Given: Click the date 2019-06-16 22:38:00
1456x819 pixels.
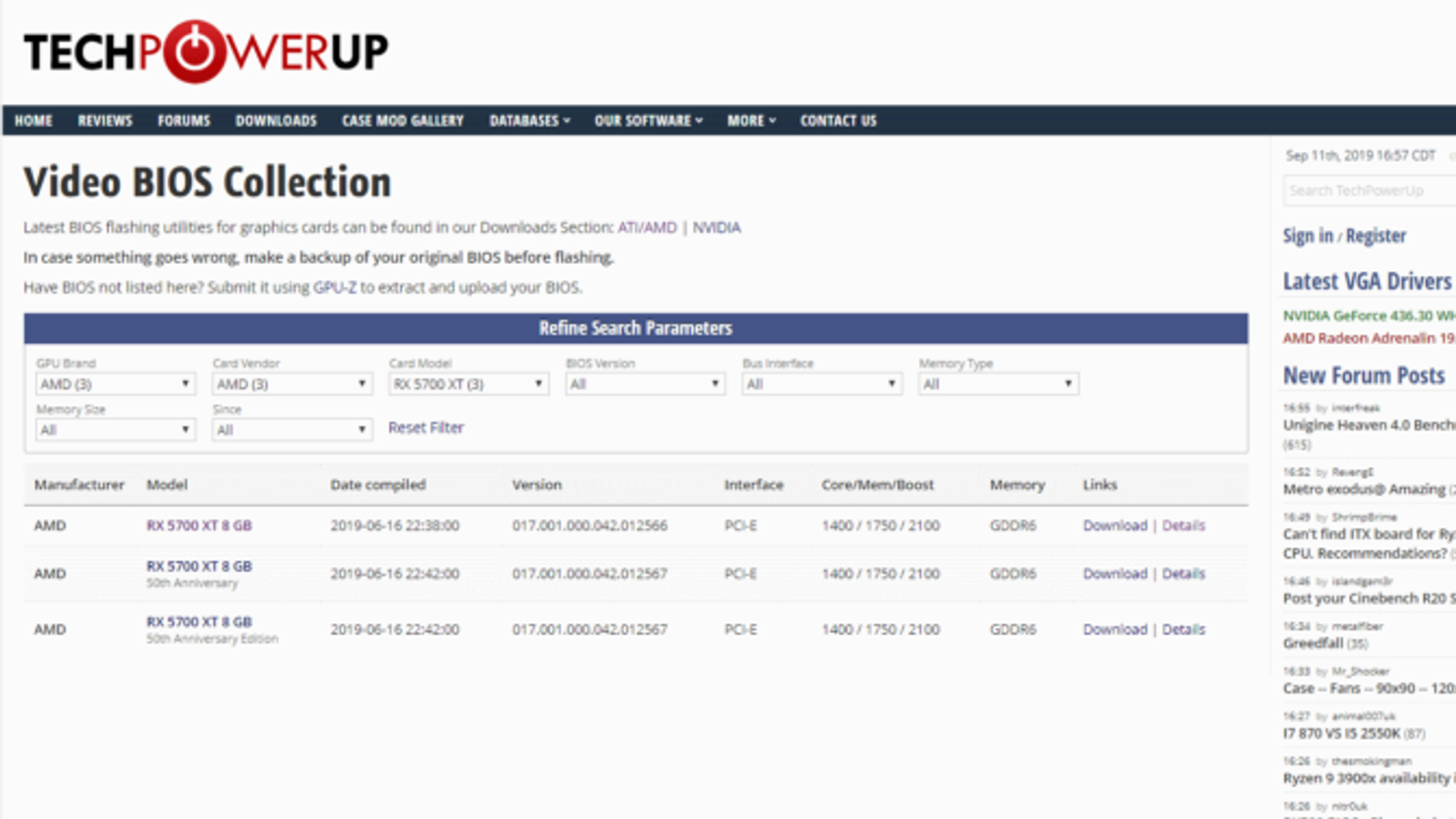Looking at the screenshot, I should pos(394,526).
